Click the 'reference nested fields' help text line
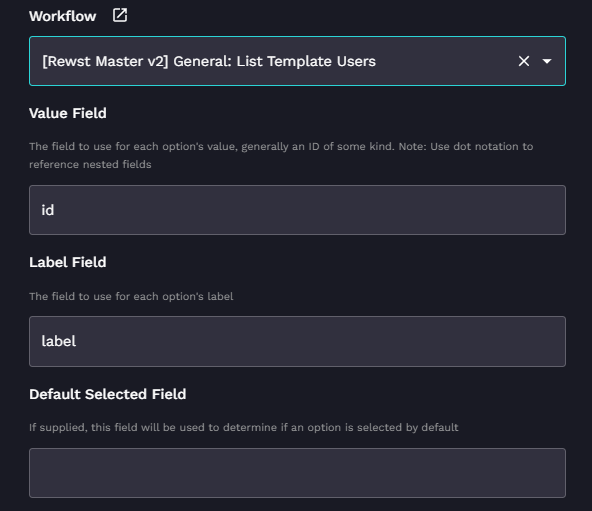Viewport: 592px width, 511px height. (x=90, y=165)
